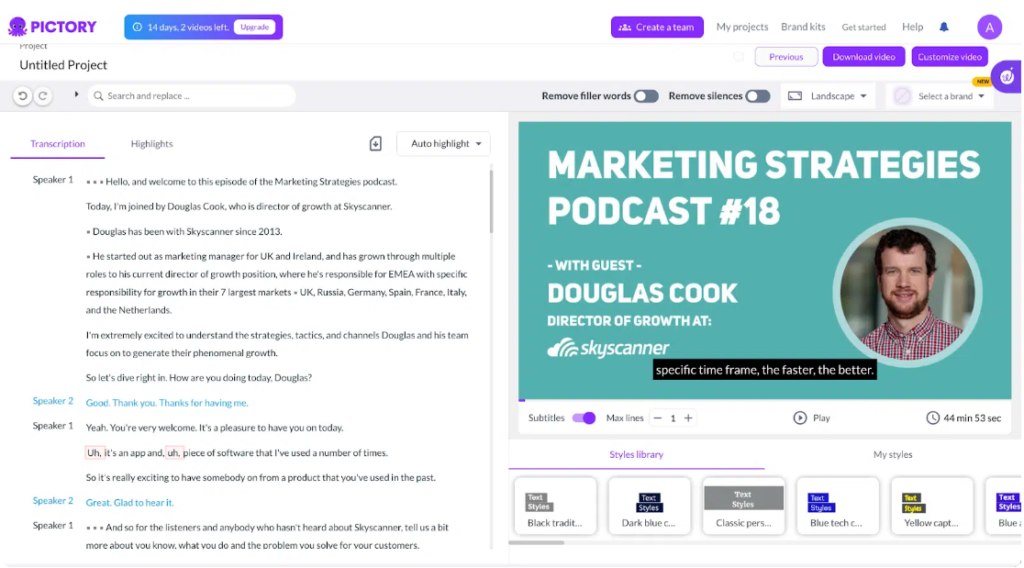This screenshot has height=568, width=1024.
Task: Open the floating AI assistant icon
Action: [1006, 75]
